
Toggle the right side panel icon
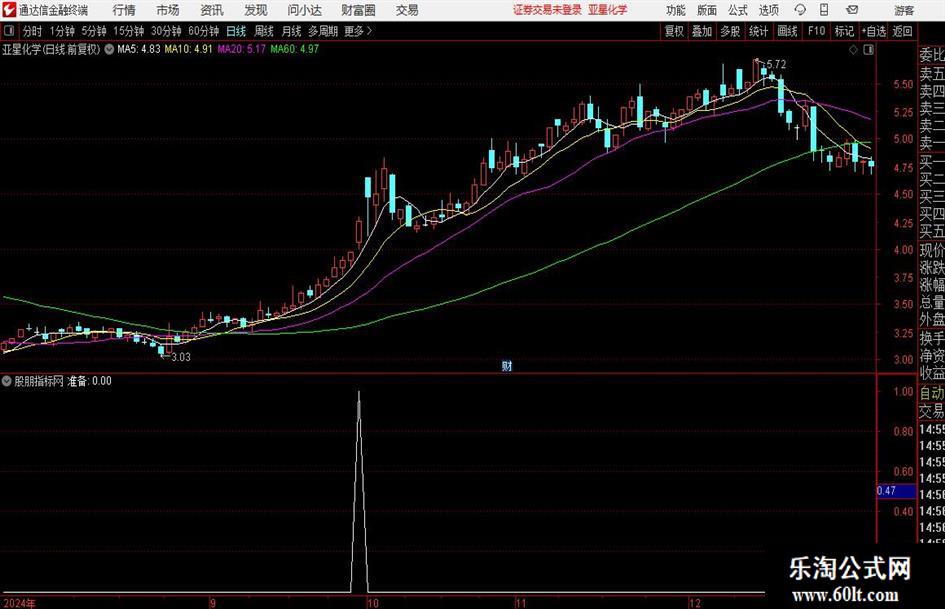868,50
